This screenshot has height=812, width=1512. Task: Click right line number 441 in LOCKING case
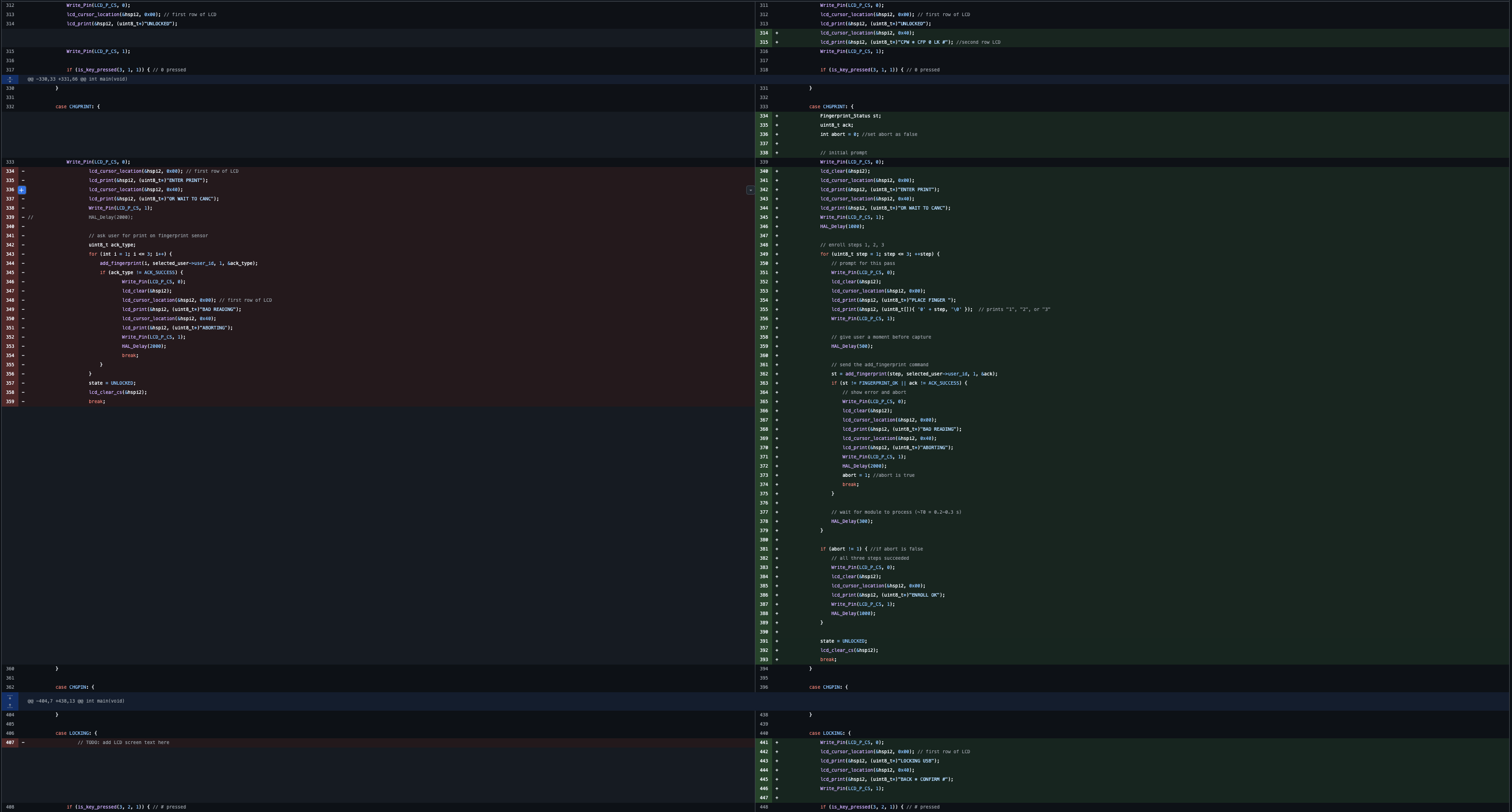(763, 743)
